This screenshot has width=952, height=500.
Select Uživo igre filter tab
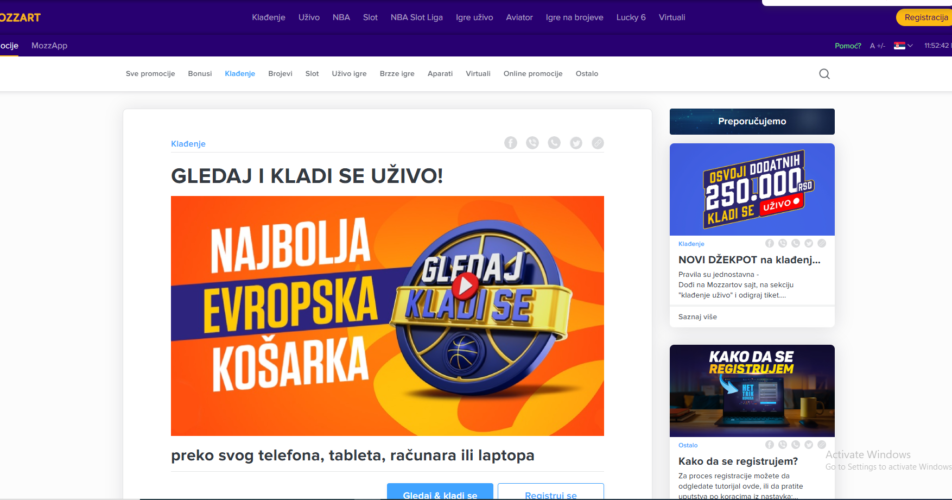[349, 73]
